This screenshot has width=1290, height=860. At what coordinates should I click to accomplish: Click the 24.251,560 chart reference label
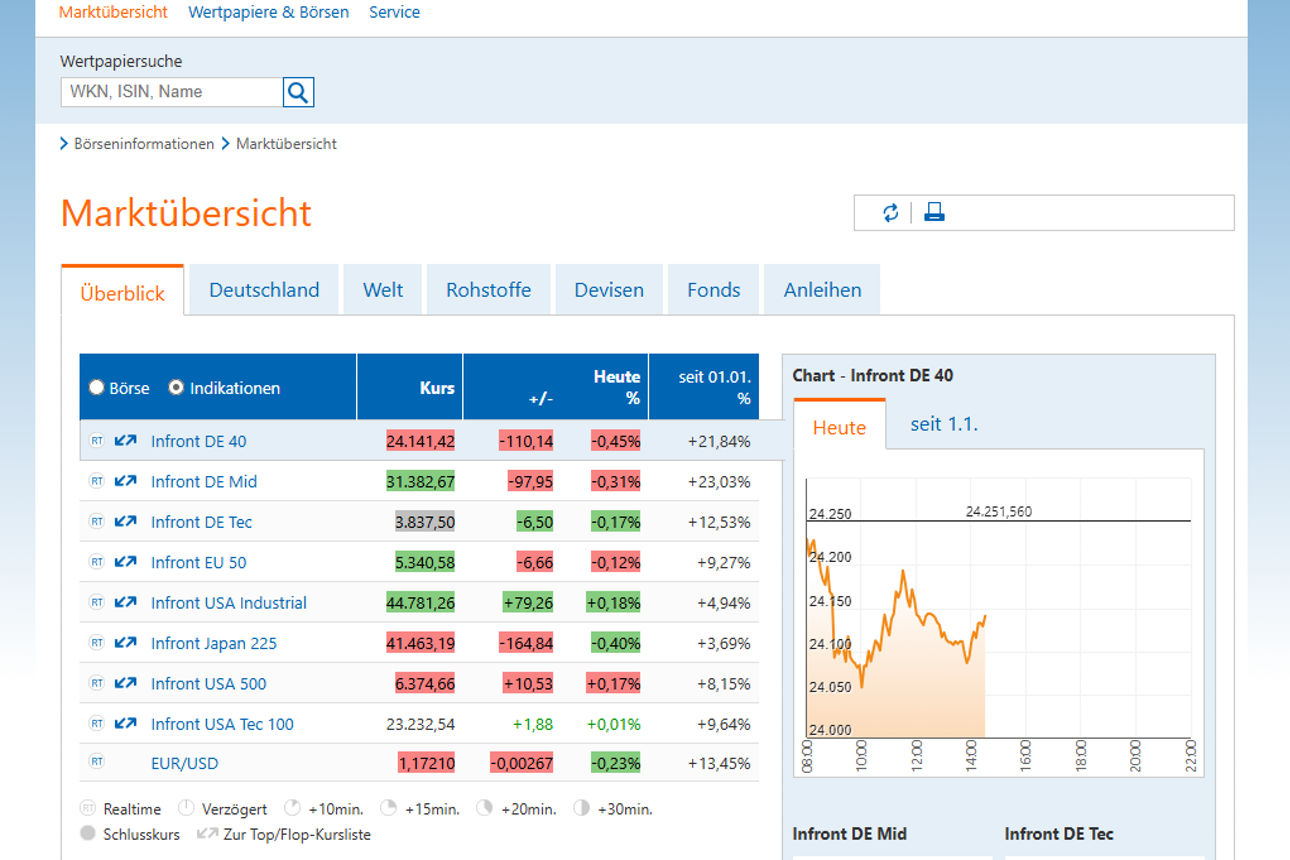[998, 511]
